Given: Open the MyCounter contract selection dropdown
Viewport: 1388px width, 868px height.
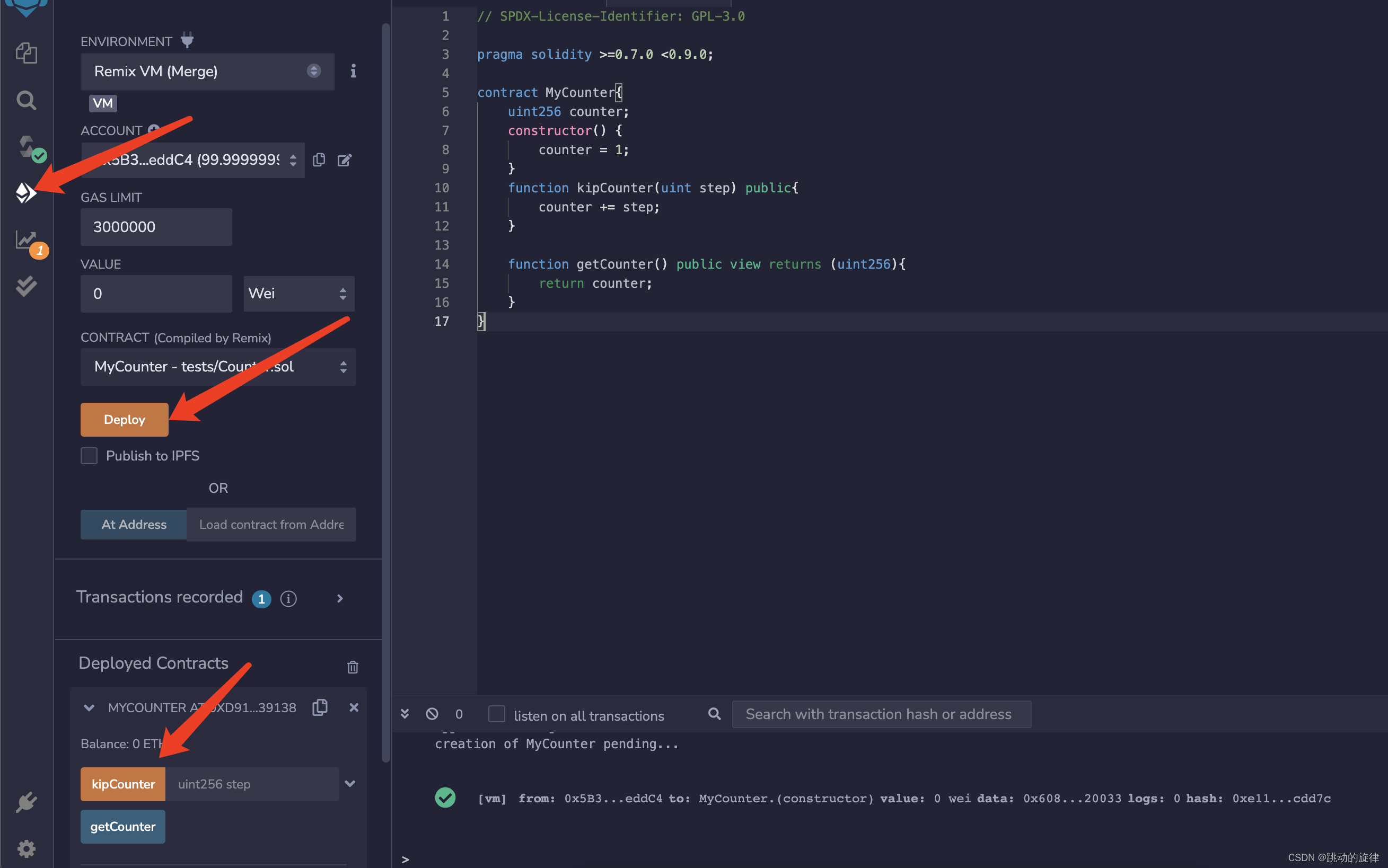Looking at the screenshot, I should pos(218,367).
